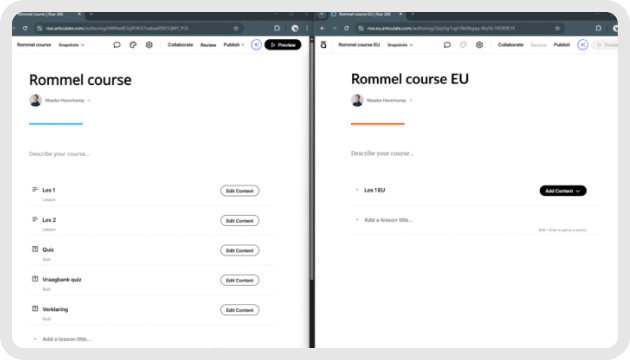Screen dimensions: 630x360
Task: Bookmark the EU page with star icon
Action: (557, 28)
